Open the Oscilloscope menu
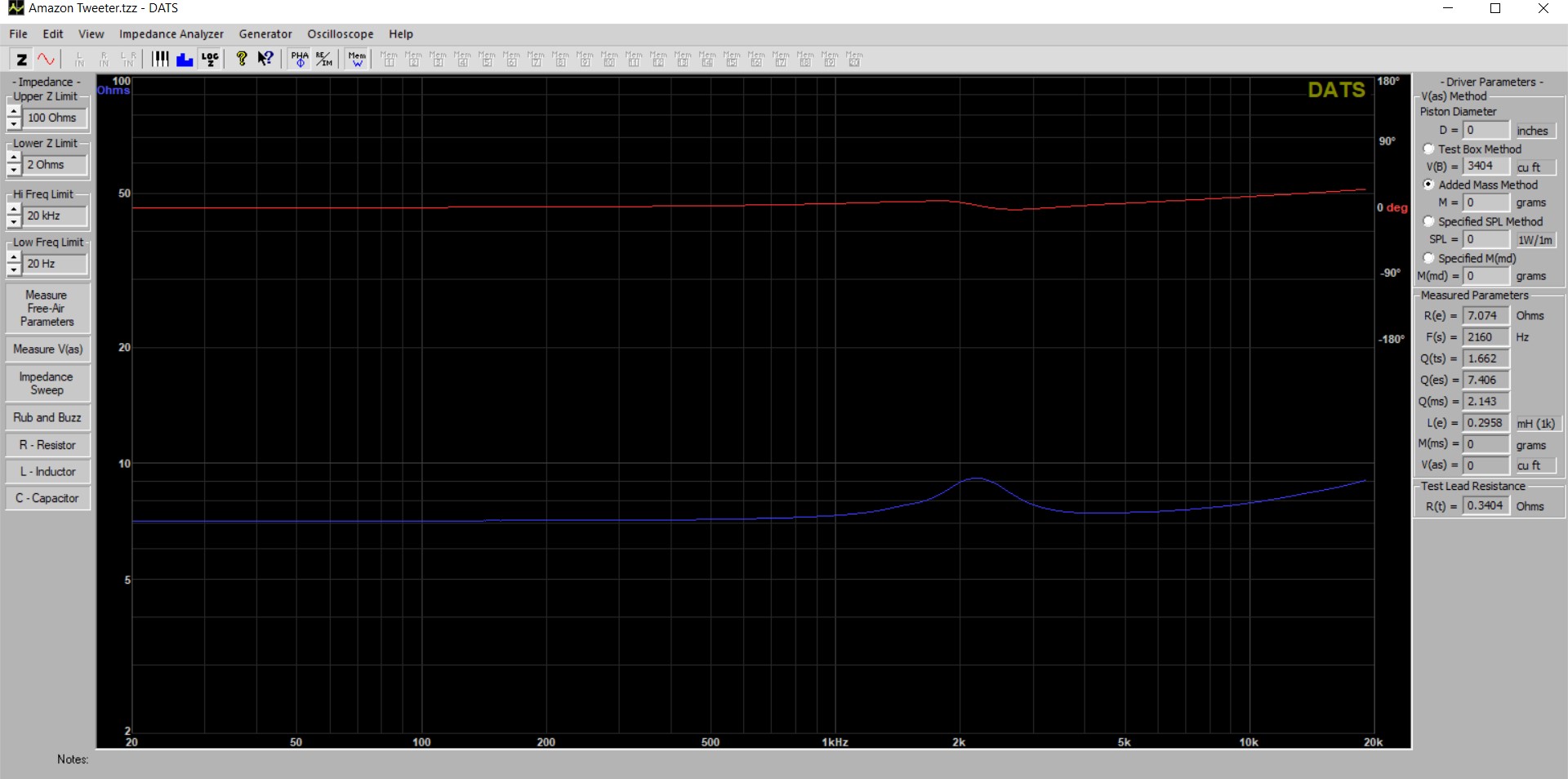 341,33
